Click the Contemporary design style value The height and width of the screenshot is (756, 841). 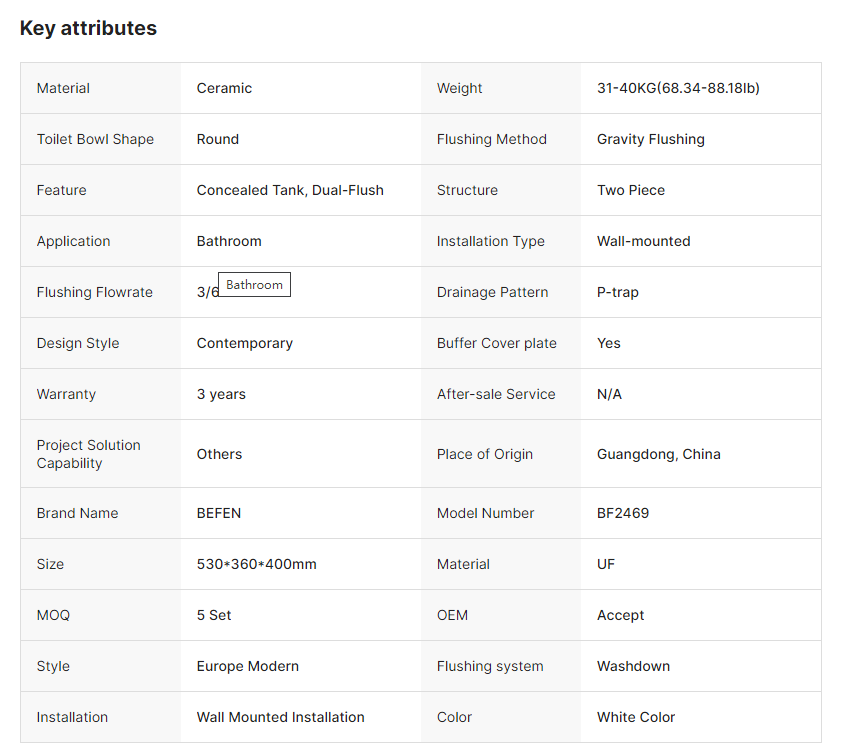pyautogui.click(x=244, y=343)
